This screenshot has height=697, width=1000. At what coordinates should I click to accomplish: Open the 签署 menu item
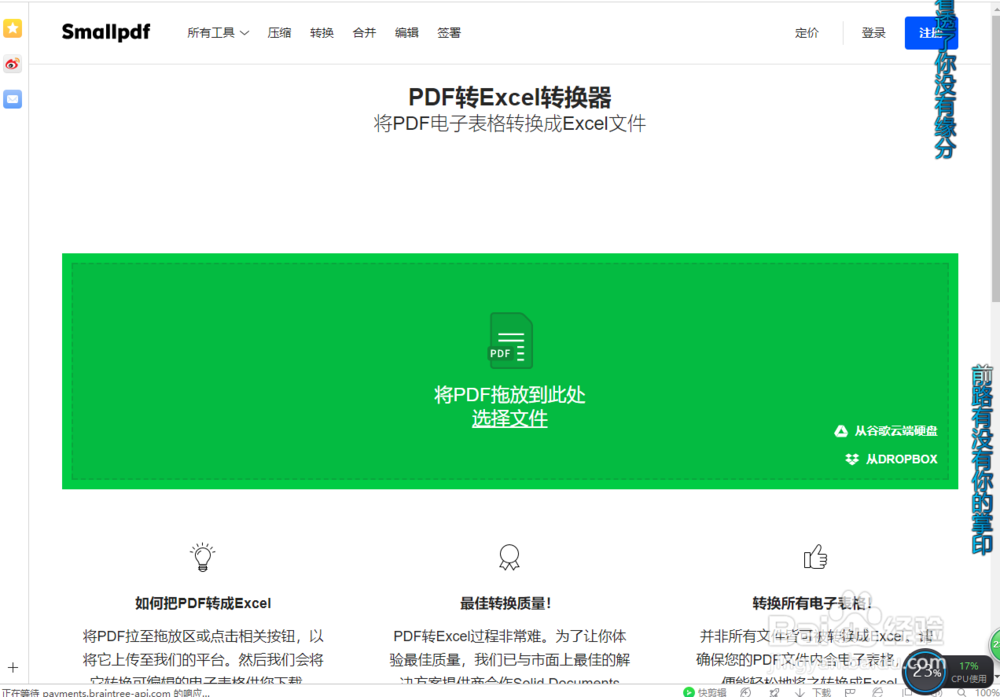449,33
